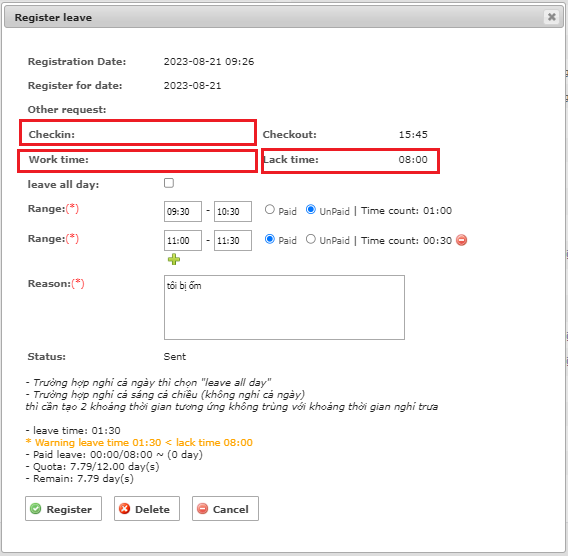Click the Checkout time value 15:45
The width and height of the screenshot is (568, 556).
(x=413, y=135)
